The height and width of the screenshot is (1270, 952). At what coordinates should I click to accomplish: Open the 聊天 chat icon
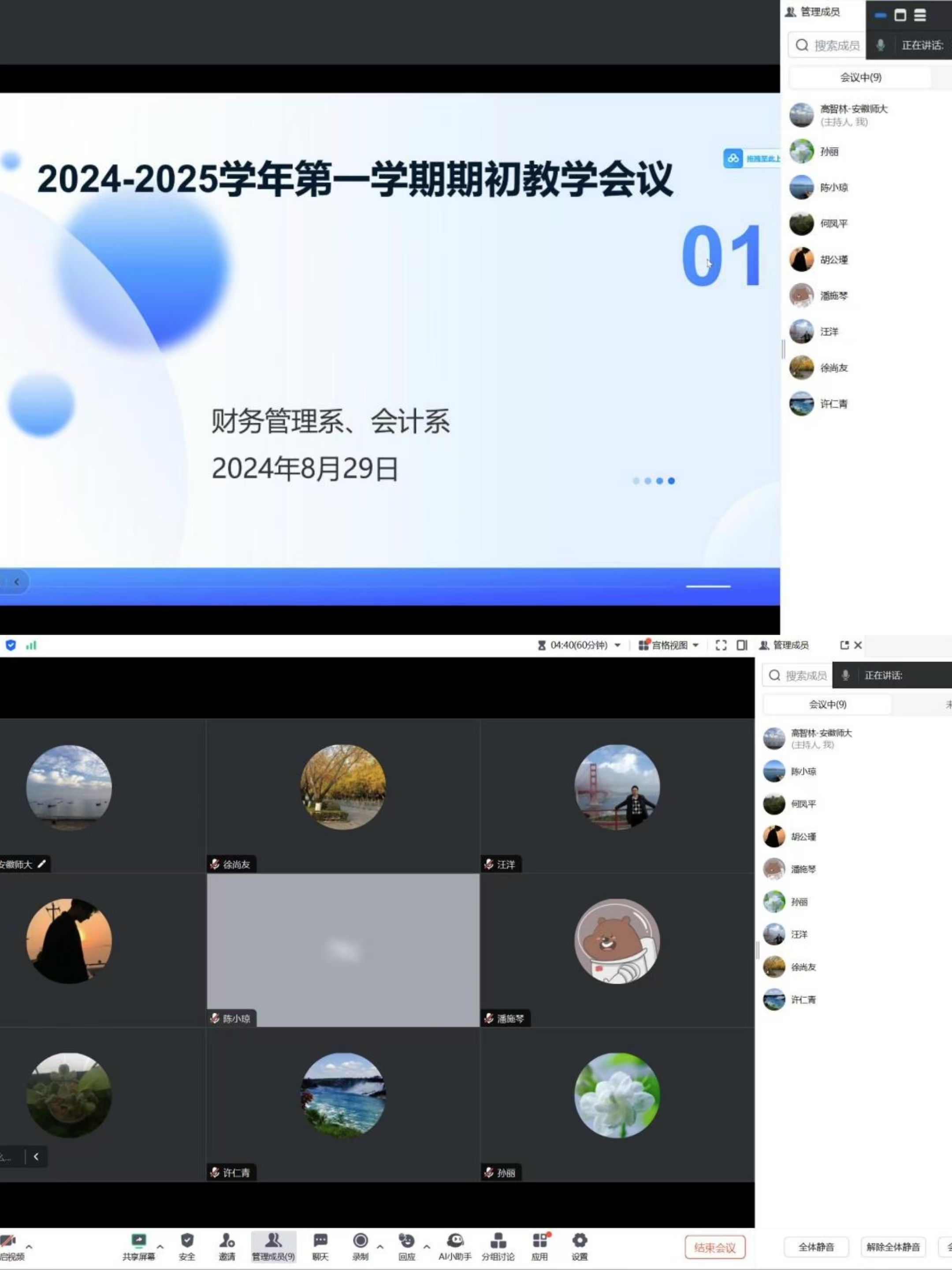tap(320, 1241)
